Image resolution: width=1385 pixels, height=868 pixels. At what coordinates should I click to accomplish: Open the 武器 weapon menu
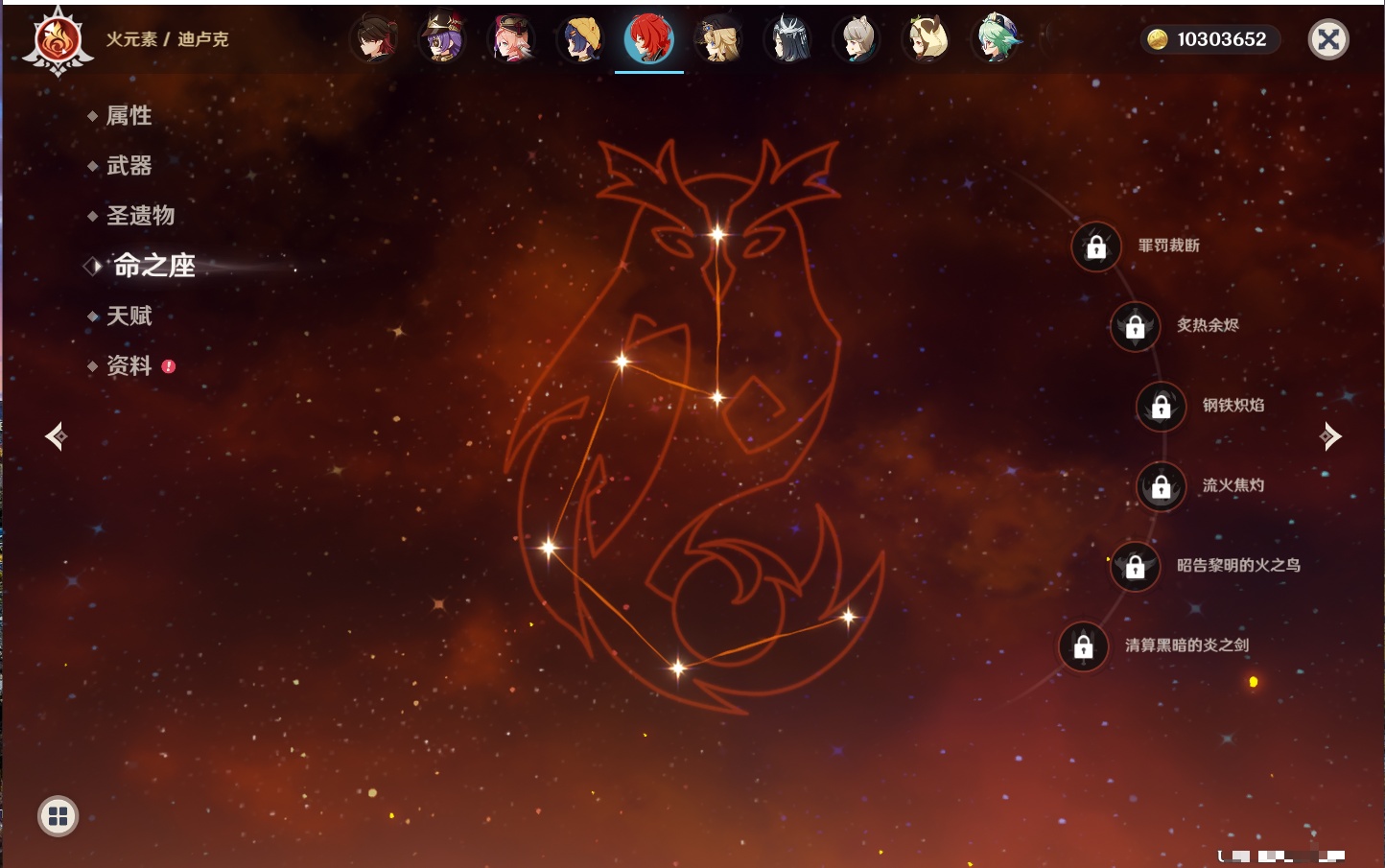(129, 166)
